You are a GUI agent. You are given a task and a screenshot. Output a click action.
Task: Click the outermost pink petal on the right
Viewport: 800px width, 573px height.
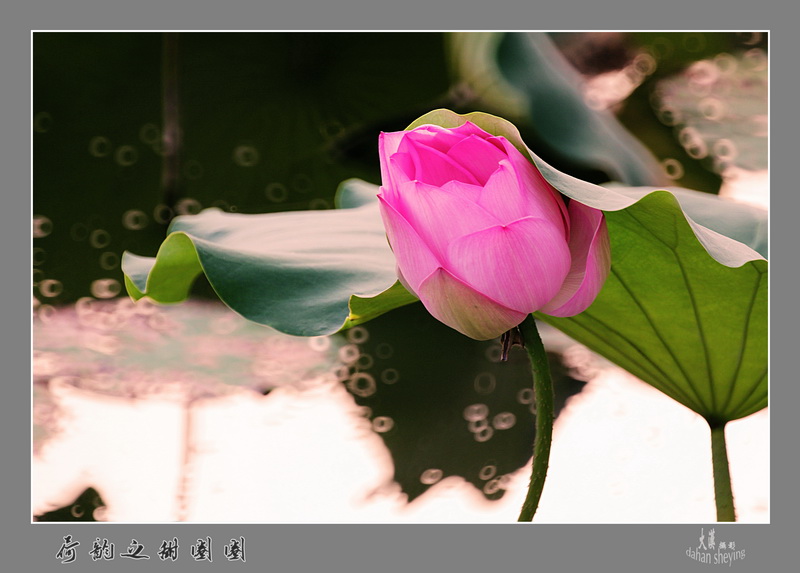[x=588, y=260]
